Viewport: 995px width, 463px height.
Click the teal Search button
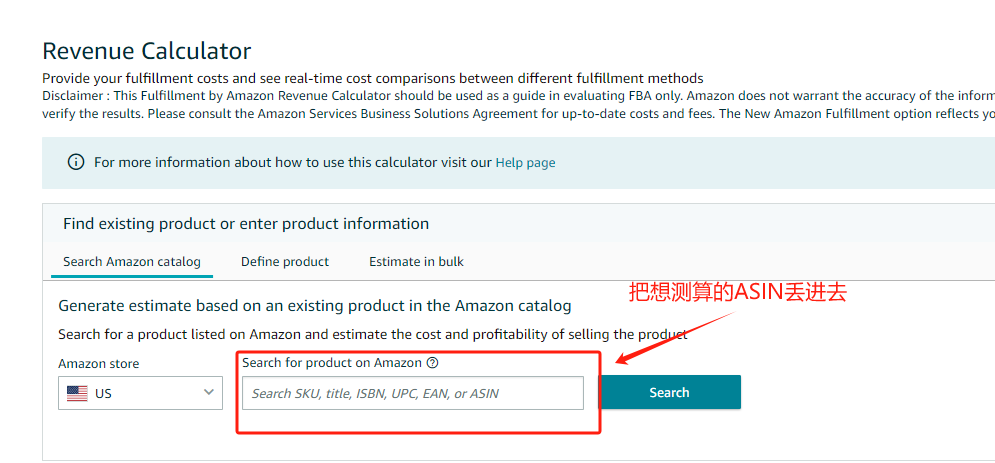click(x=669, y=392)
